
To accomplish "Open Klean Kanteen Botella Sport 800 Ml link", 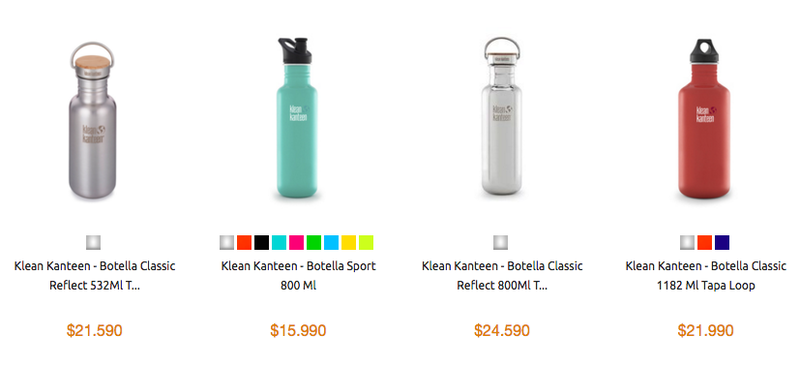I will point(298,276).
